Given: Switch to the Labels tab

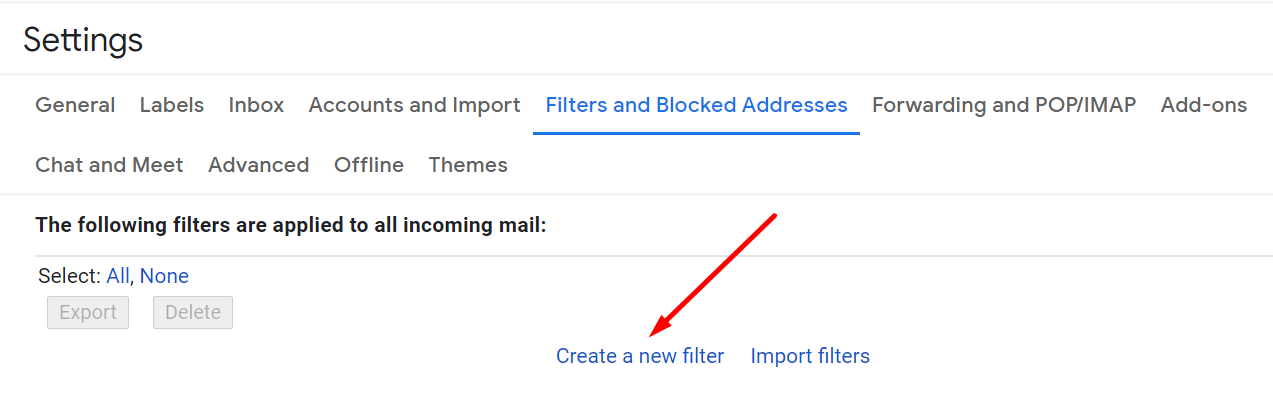Looking at the screenshot, I should click(172, 105).
